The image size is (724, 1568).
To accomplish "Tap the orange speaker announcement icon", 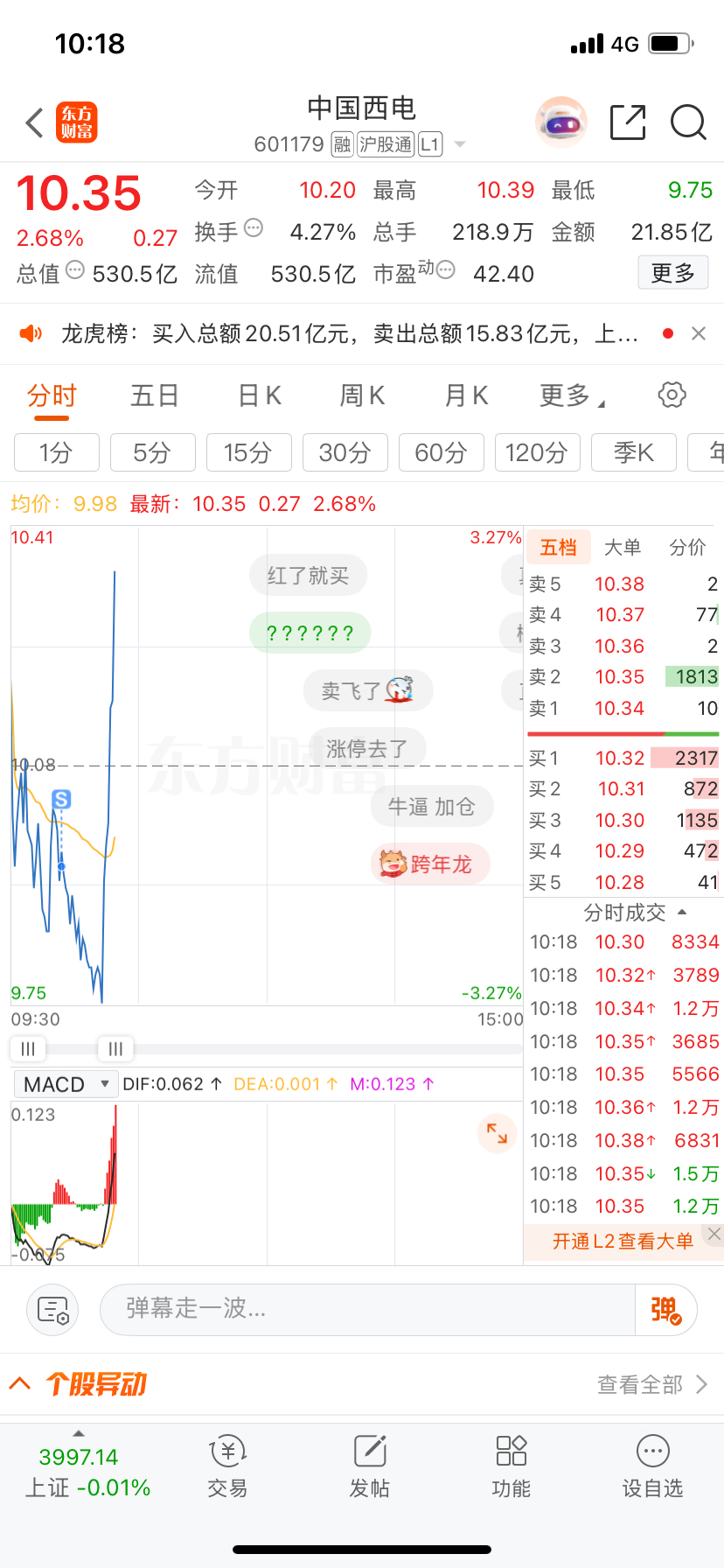I will [31, 333].
